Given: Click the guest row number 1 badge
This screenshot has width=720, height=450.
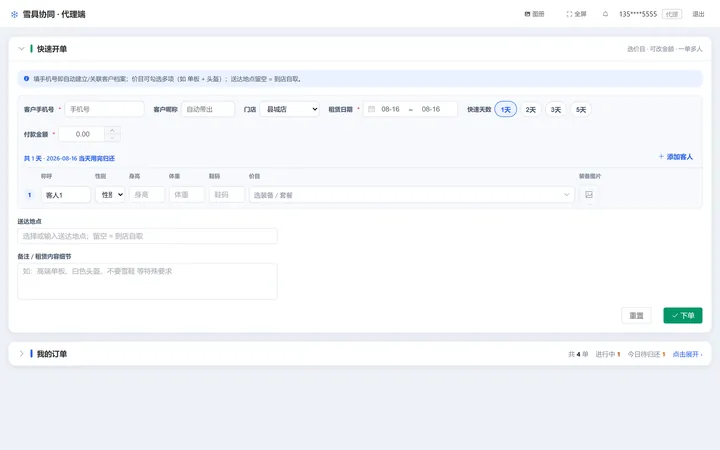Looking at the screenshot, I should [x=29, y=195].
